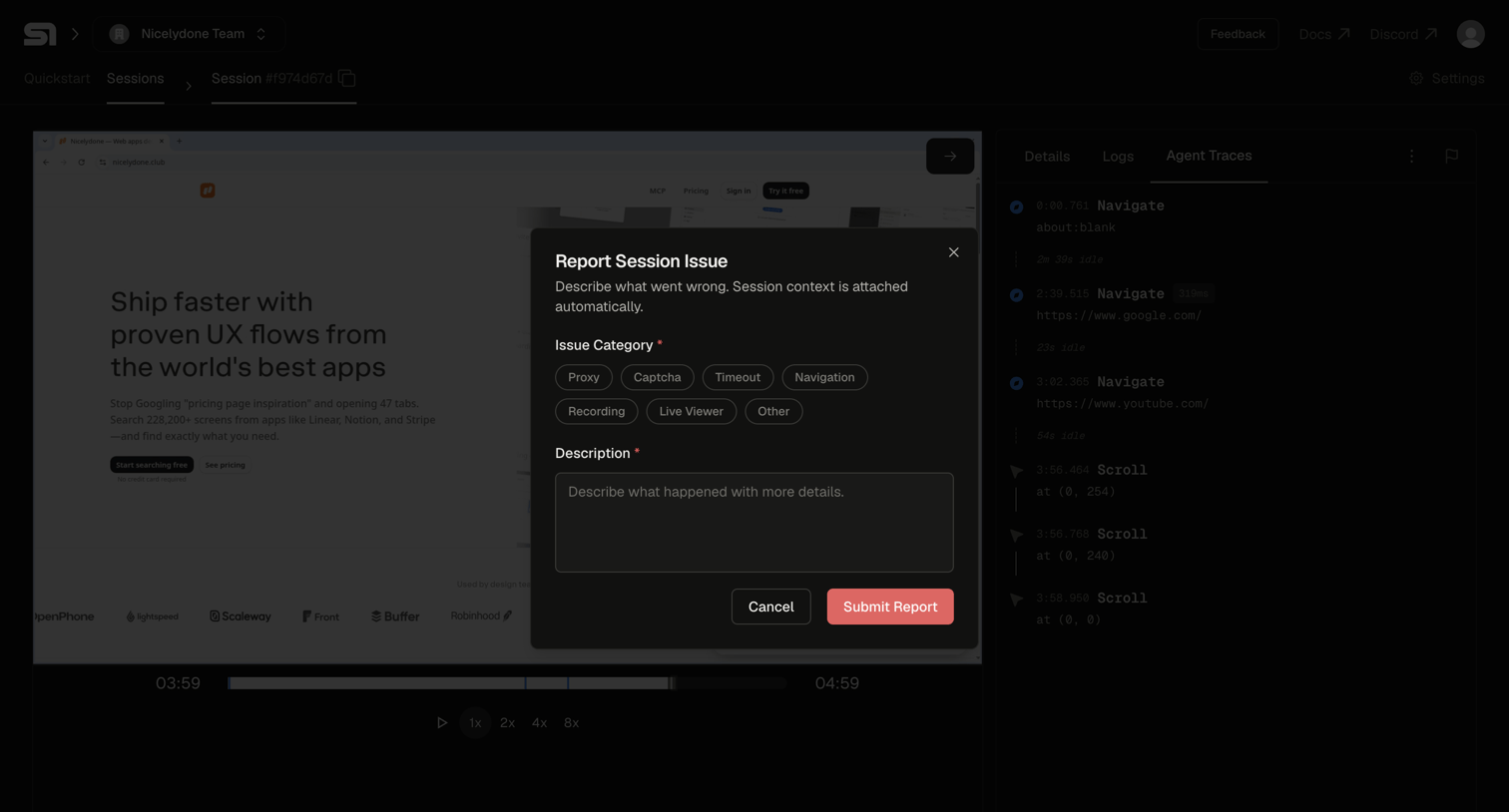Open the user avatar menu
1509x812 pixels.
pos(1470,34)
